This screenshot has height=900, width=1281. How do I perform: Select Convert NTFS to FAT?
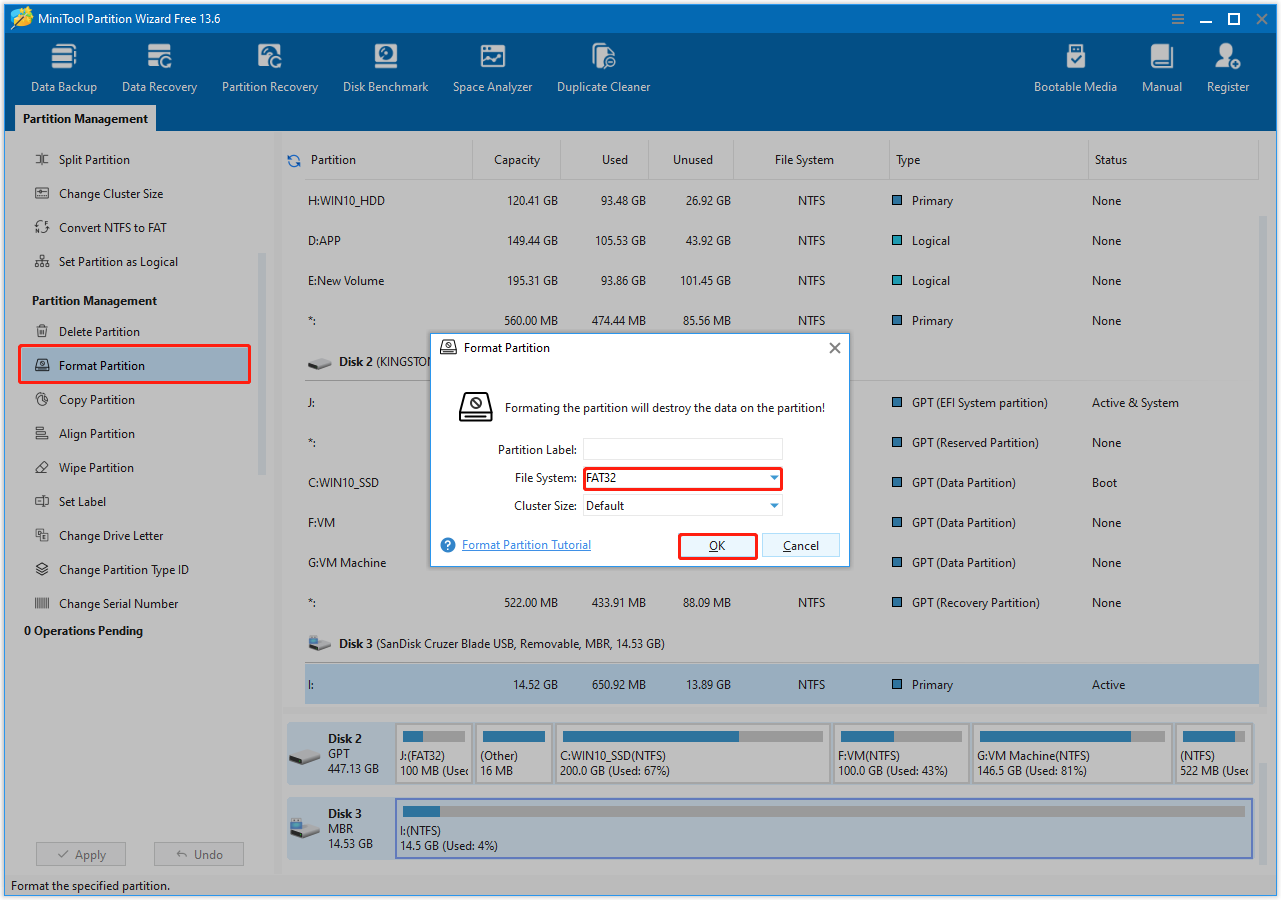click(x=113, y=228)
